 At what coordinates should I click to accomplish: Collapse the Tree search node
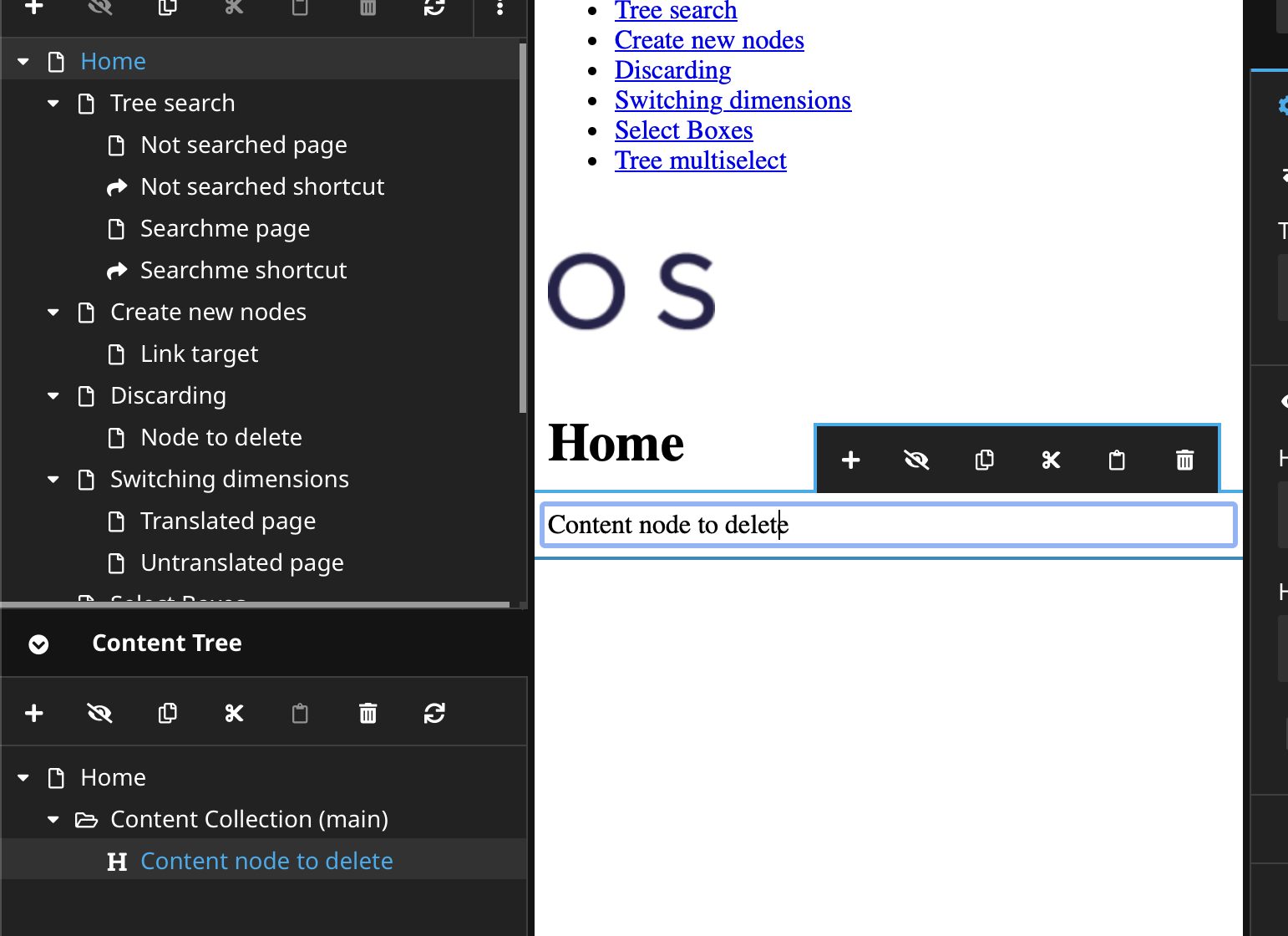coord(53,104)
